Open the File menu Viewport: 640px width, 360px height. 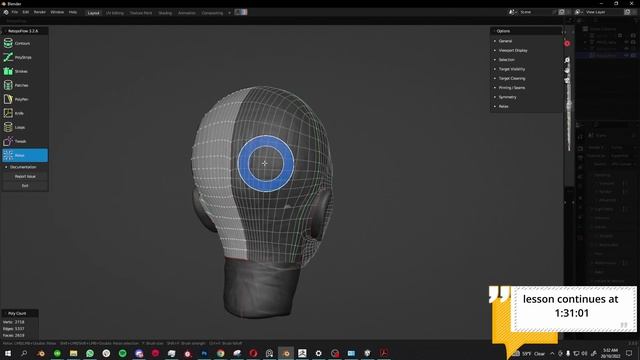[x=15, y=12]
